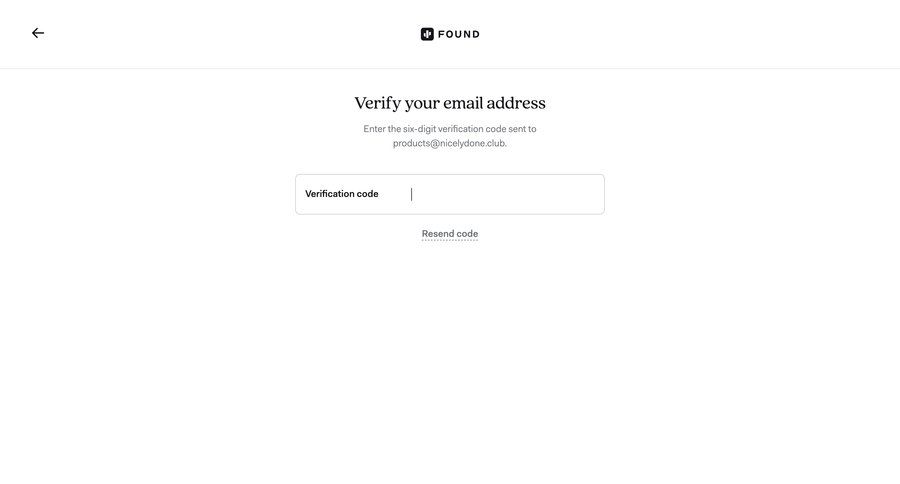Screen dimensions: 900x484
Task: Click the "Verification code" field label
Action: pyautogui.click(x=342, y=194)
